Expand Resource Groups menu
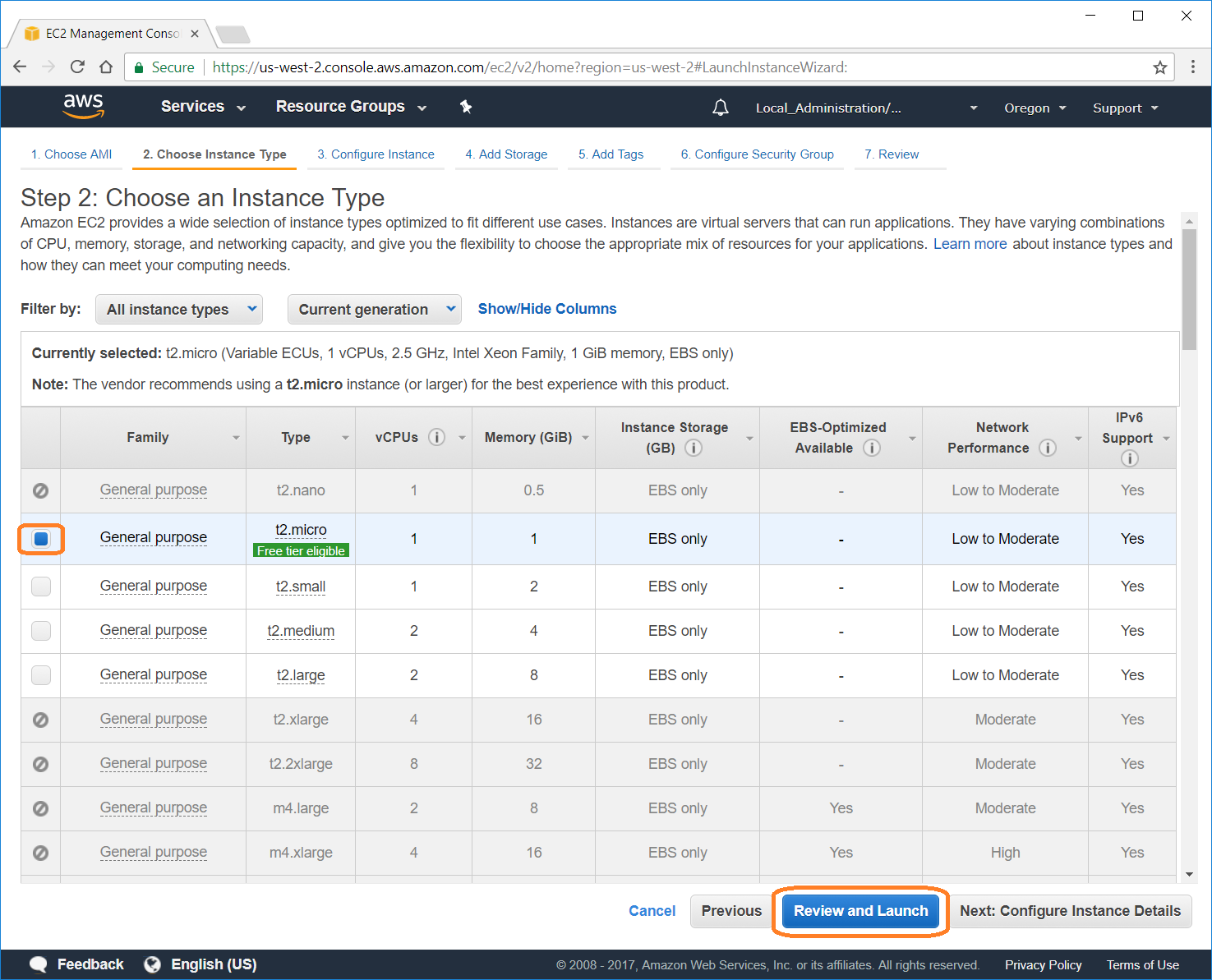The width and height of the screenshot is (1212, 980). coord(351,107)
